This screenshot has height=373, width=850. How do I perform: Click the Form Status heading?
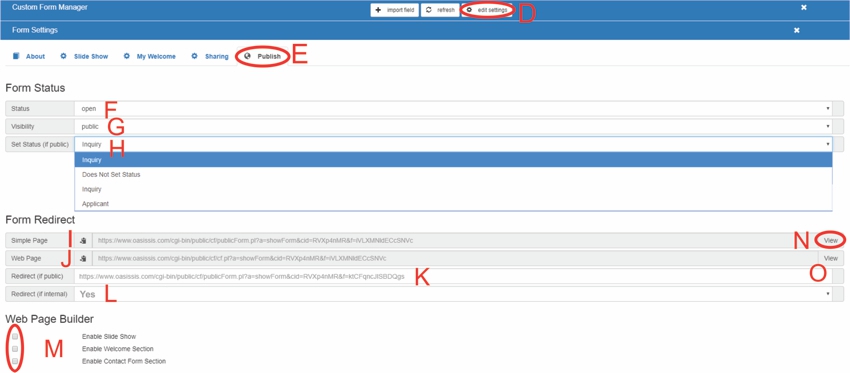click(x=35, y=88)
